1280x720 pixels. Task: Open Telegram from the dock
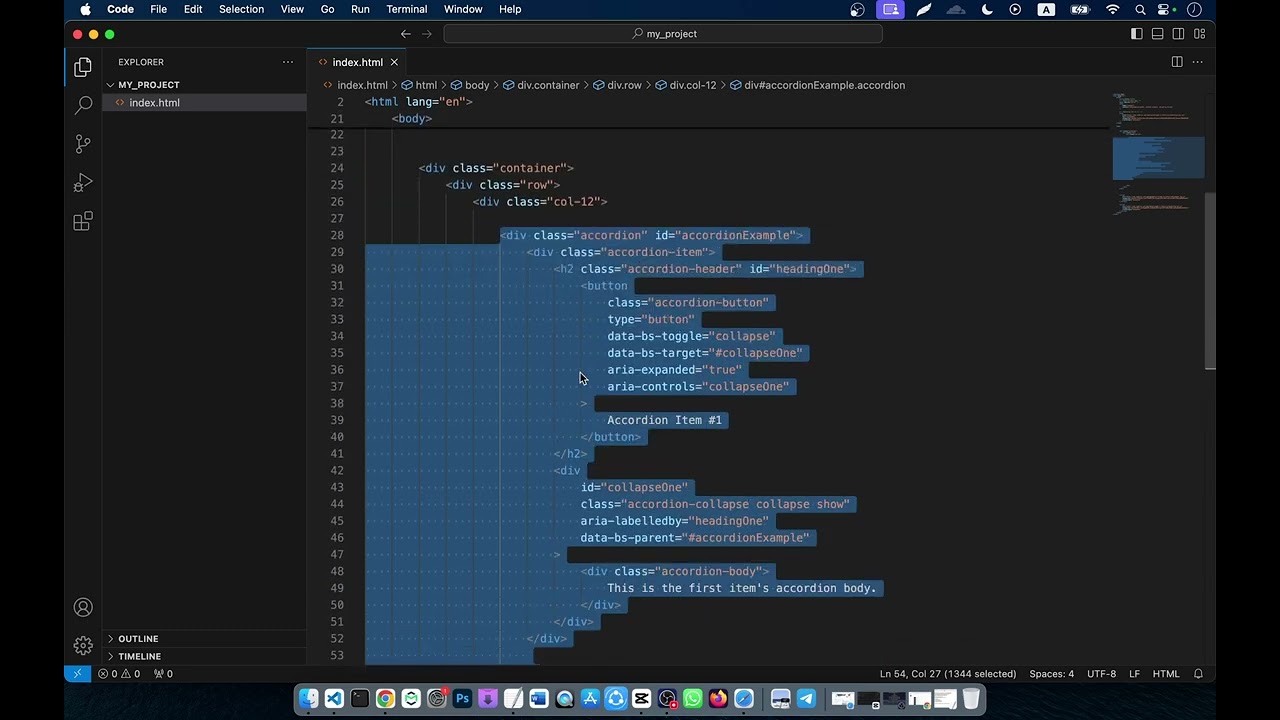point(806,699)
